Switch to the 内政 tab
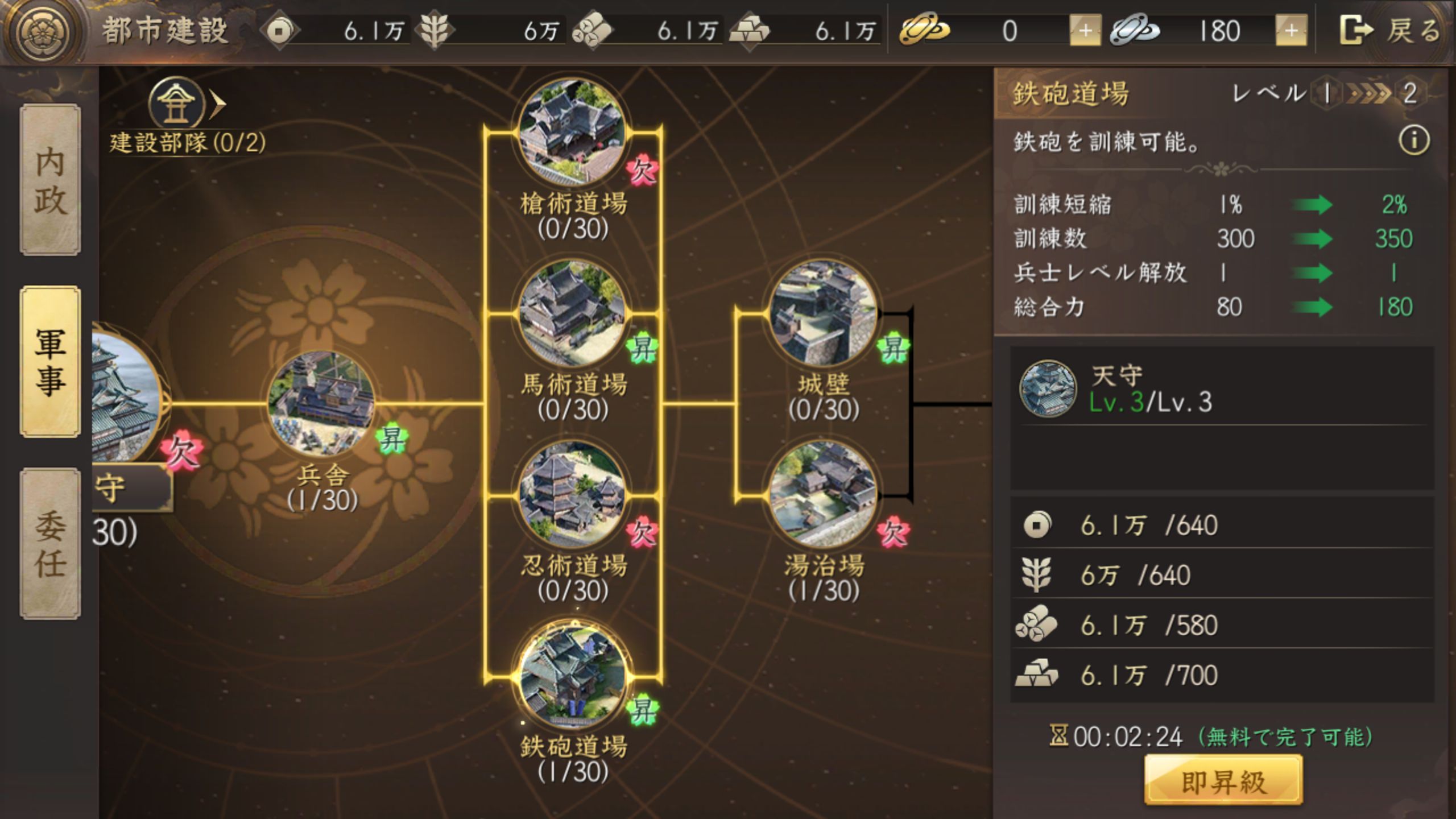The height and width of the screenshot is (819, 1456). click(x=50, y=180)
